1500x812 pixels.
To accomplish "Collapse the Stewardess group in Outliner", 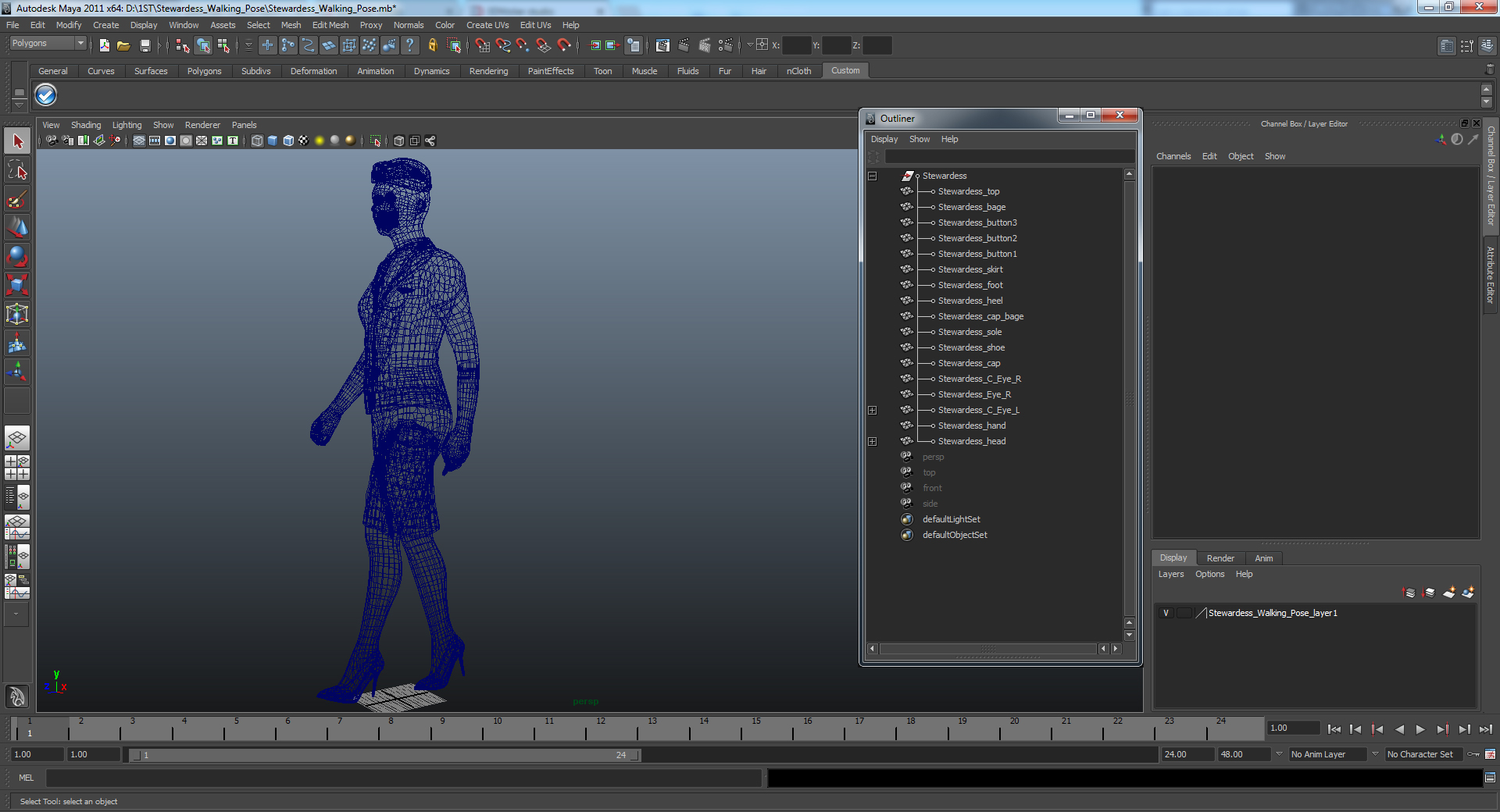I will point(873,176).
